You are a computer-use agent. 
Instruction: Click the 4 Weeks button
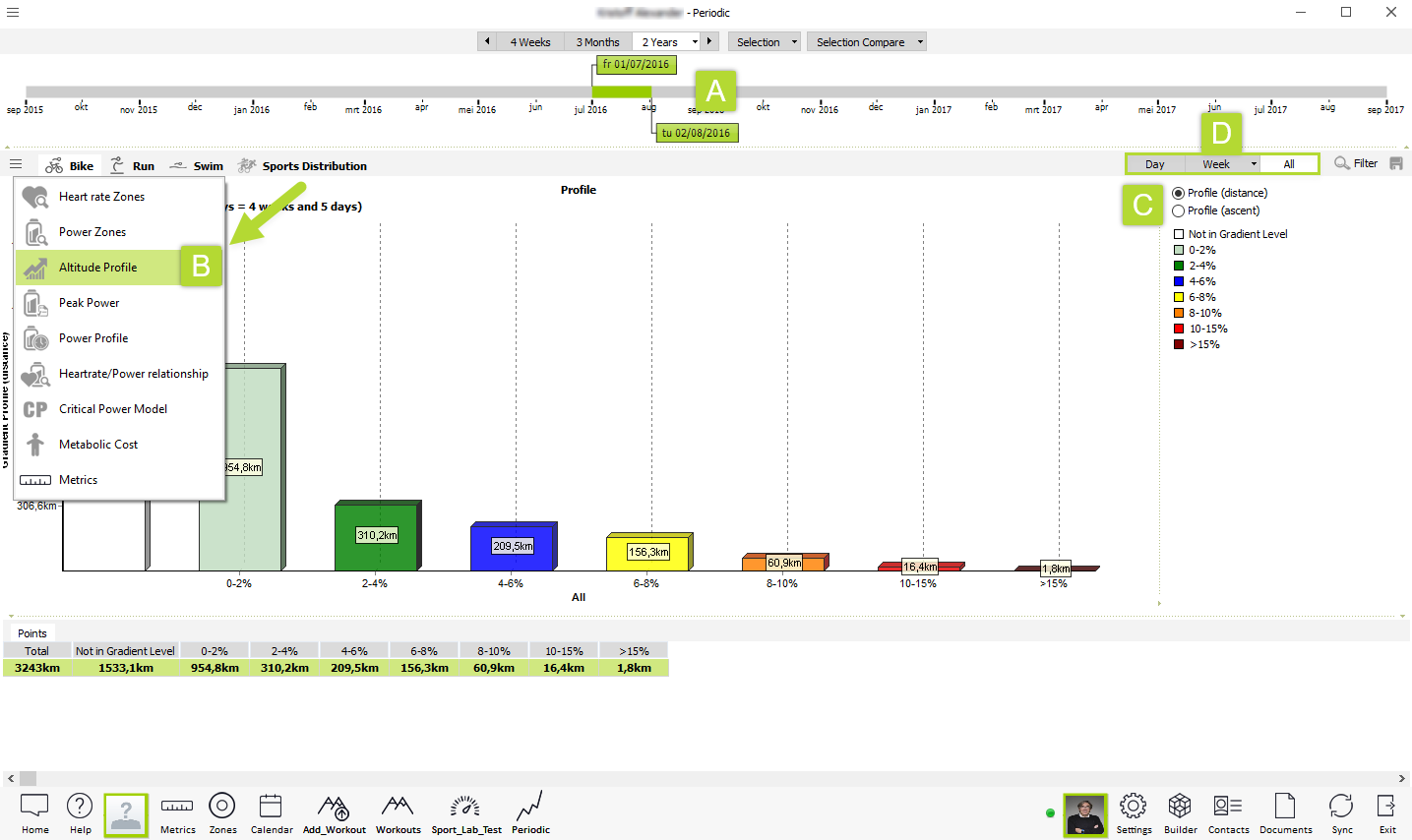tap(529, 42)
